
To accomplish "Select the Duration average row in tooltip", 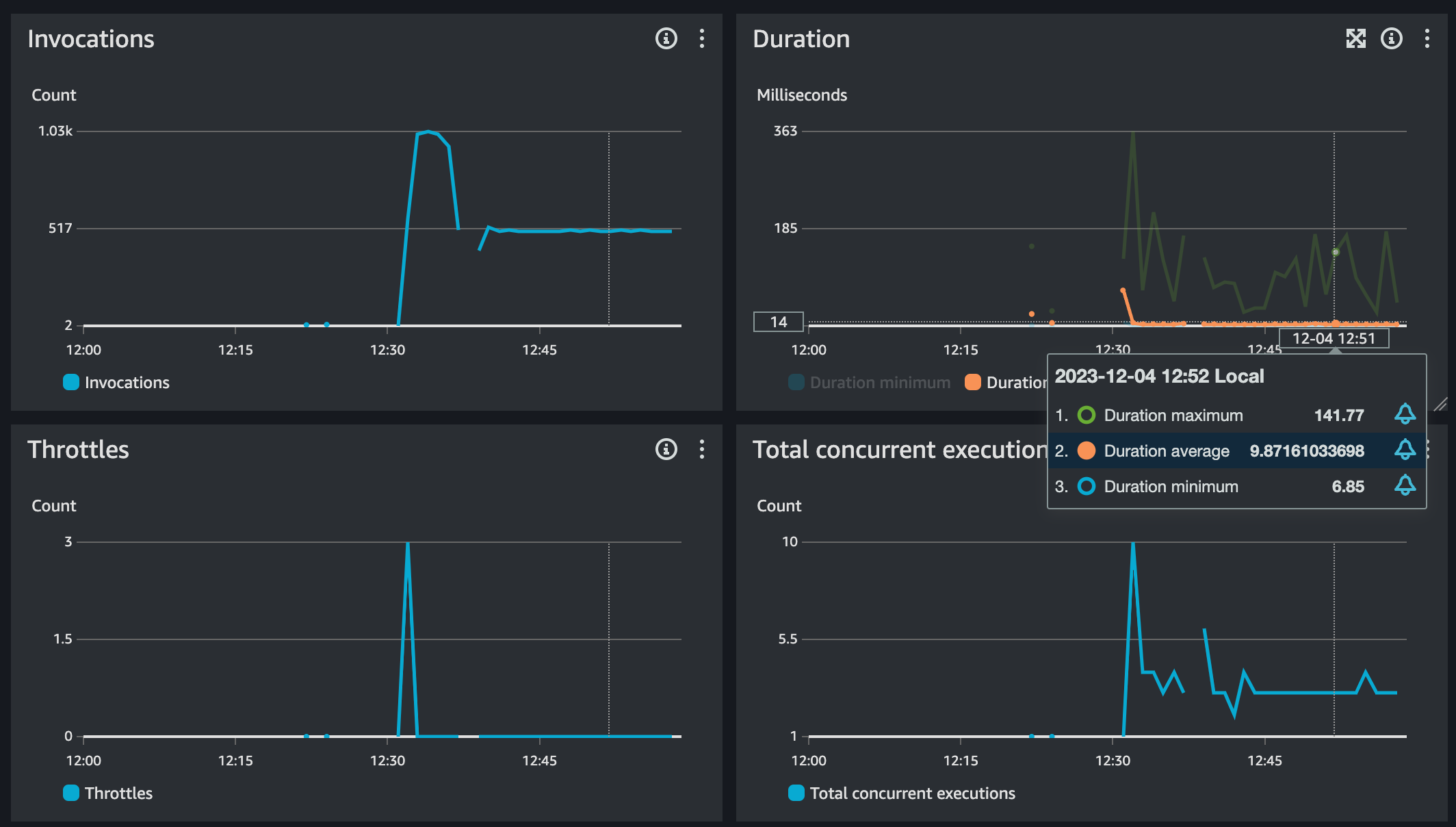I will coord(1166,450).
